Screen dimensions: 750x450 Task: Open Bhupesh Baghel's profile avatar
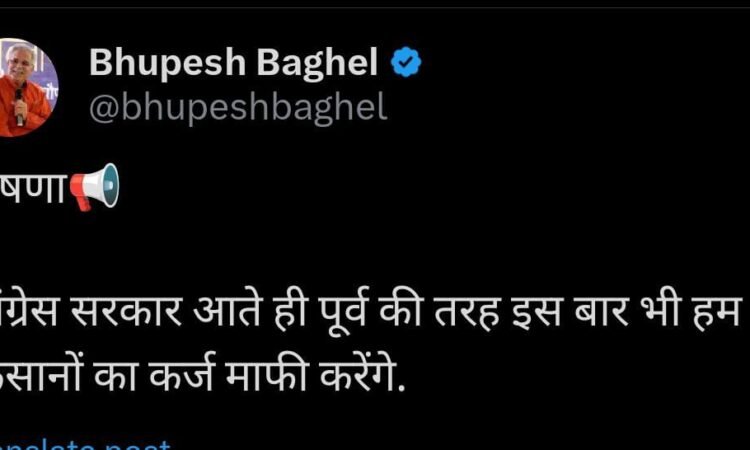(x=26, y=87)
